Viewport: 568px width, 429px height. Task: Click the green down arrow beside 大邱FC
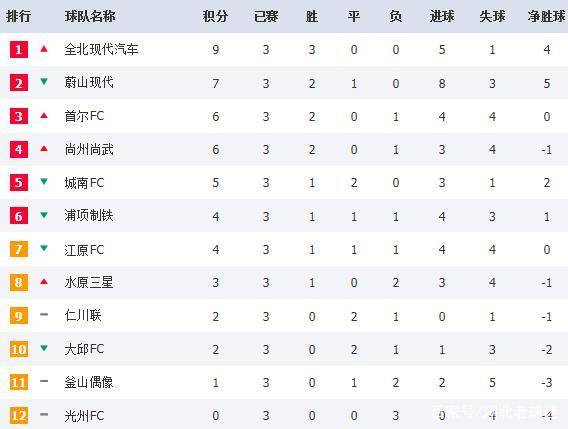point(44,348)
